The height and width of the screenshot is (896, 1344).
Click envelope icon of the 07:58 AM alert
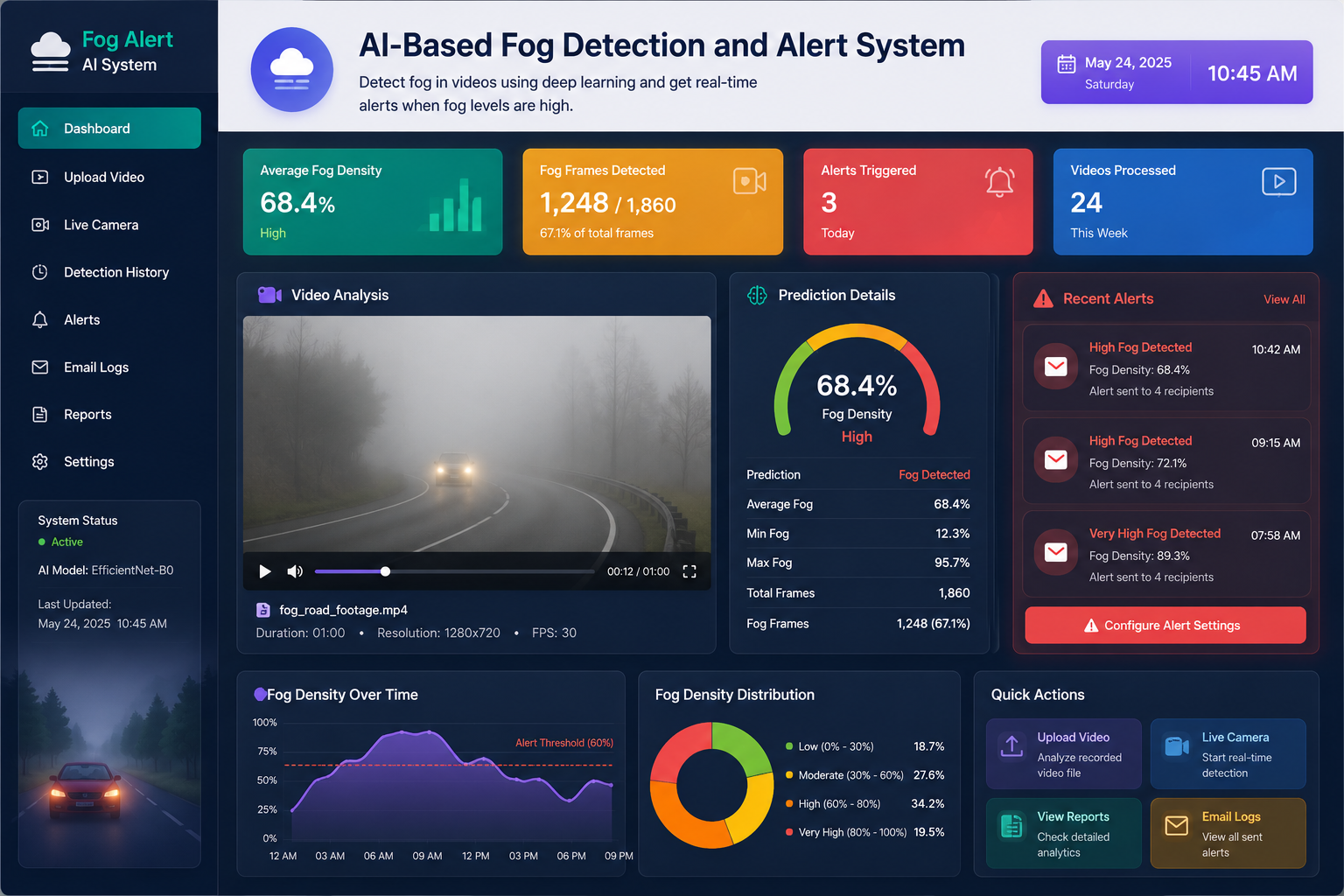1056,552
